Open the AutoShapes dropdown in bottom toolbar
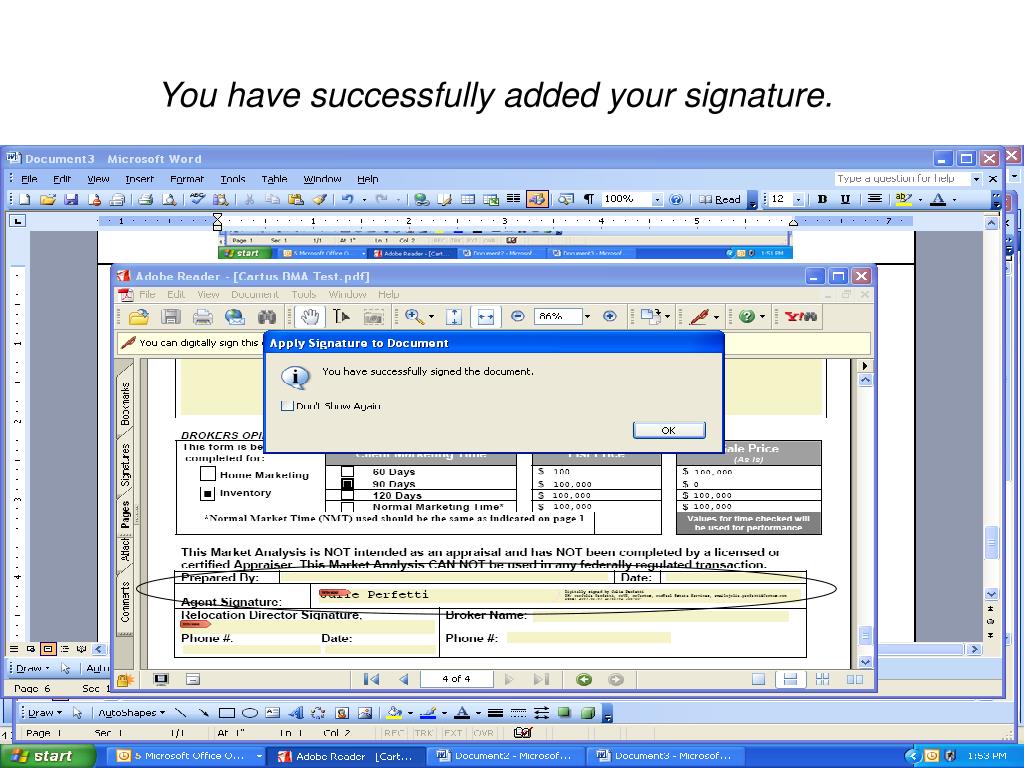Image resolution: width=1024 pixels, height=768 pixels. (x=131, y=712)
